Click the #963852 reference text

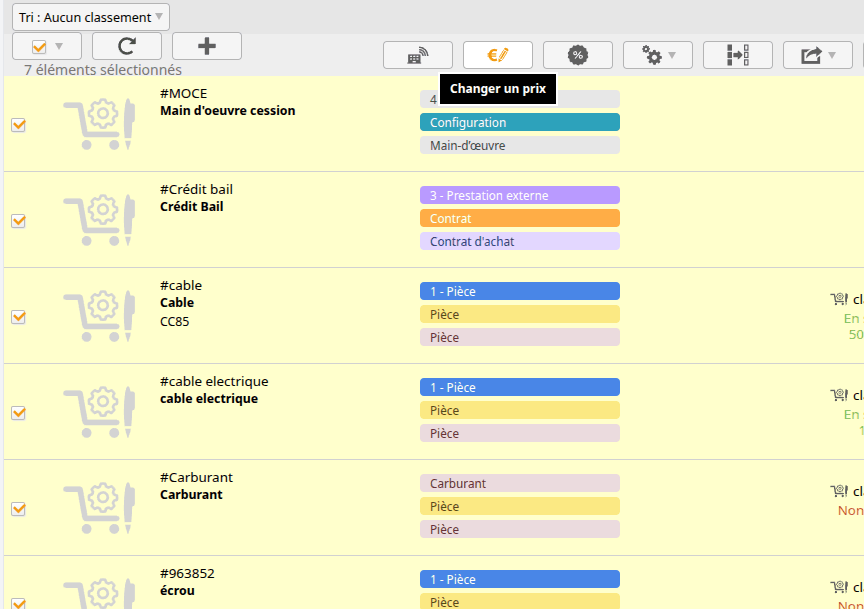(187, 573)
